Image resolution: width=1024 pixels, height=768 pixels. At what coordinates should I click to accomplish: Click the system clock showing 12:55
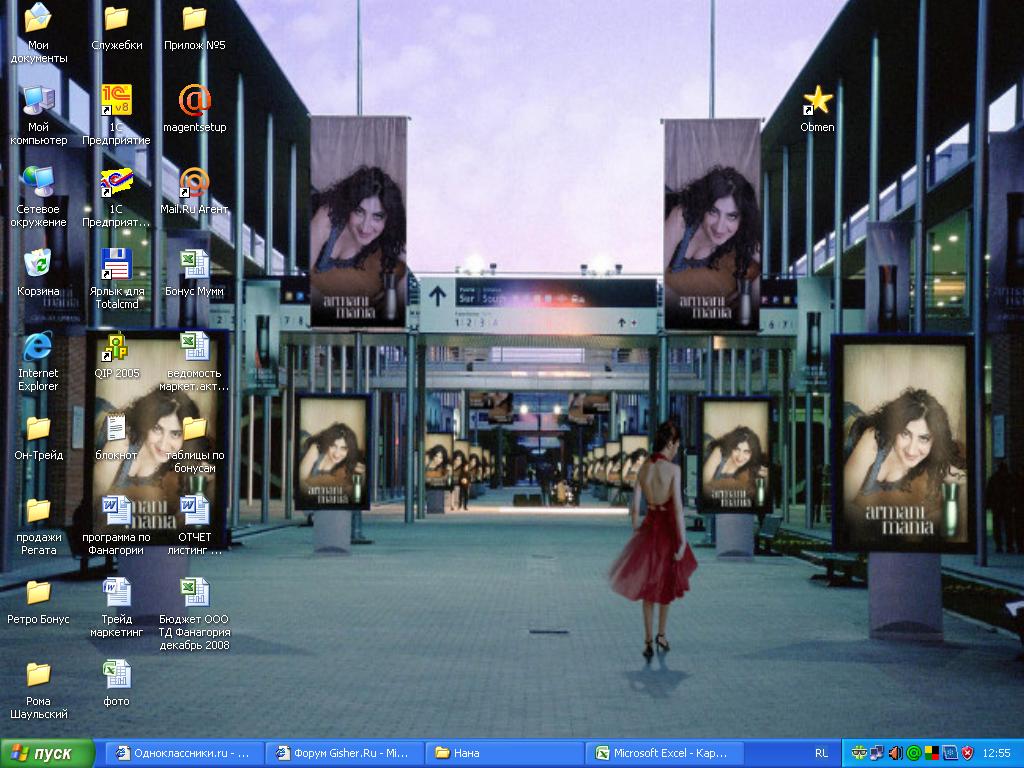point(996,753)
